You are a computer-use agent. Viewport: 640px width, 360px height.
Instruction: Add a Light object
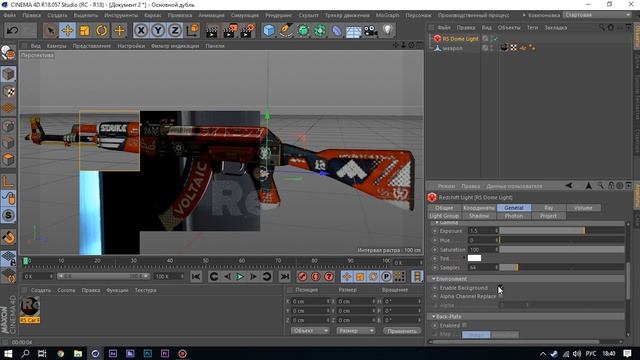coord(387,30)
